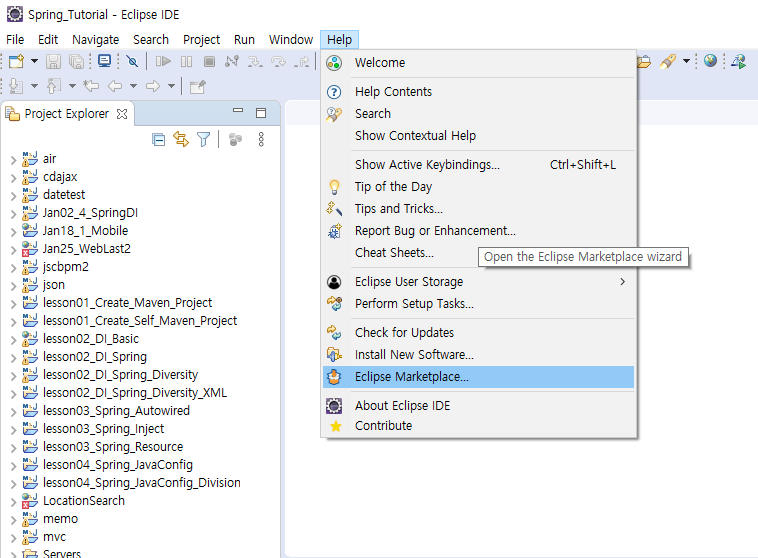
Task: Select lesson04_Spring_JavaConfig_Division project
Action: [x=142, y=483]
